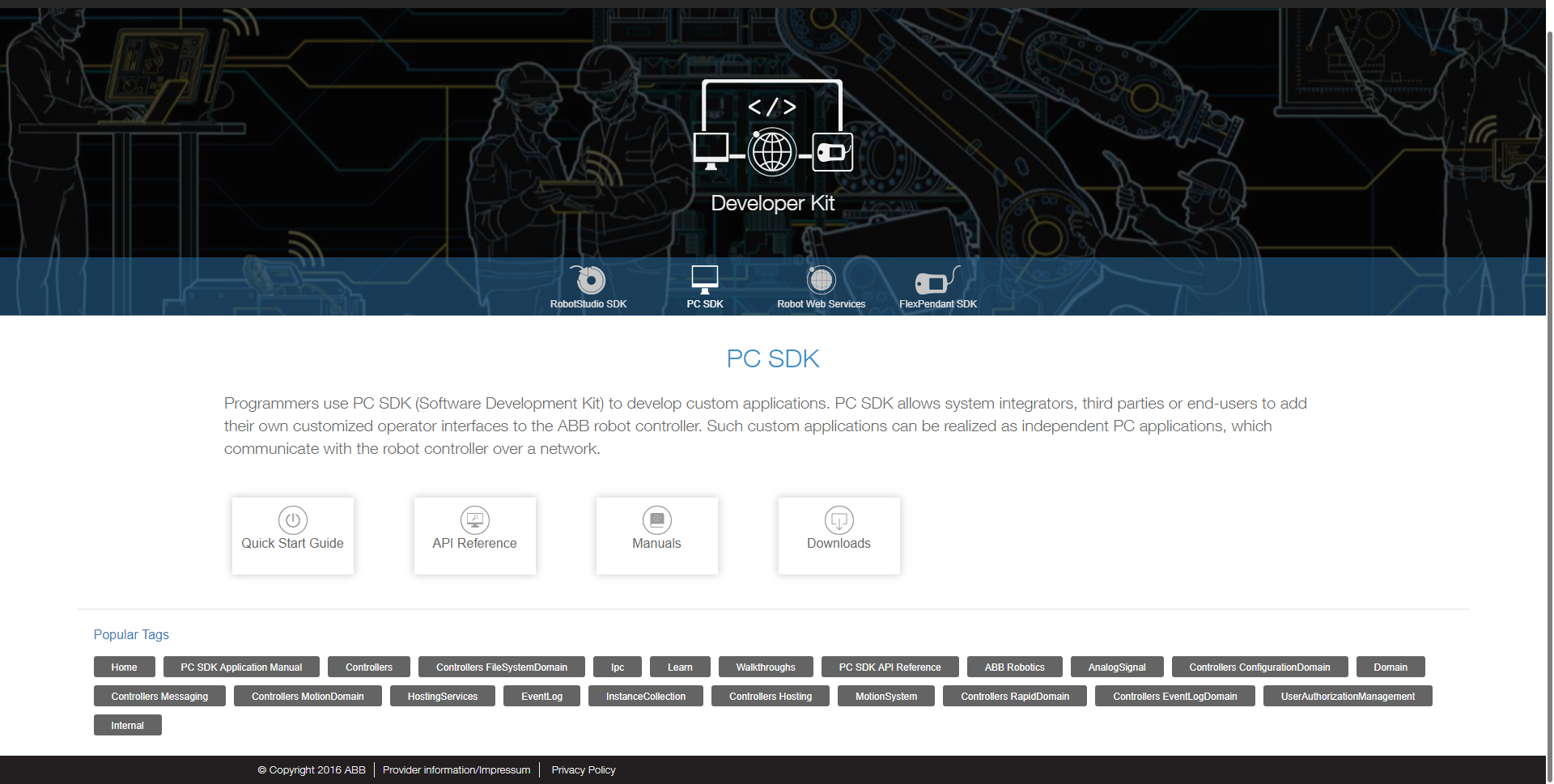Open the Quick Start Guide power icon

tap(292, 520)
